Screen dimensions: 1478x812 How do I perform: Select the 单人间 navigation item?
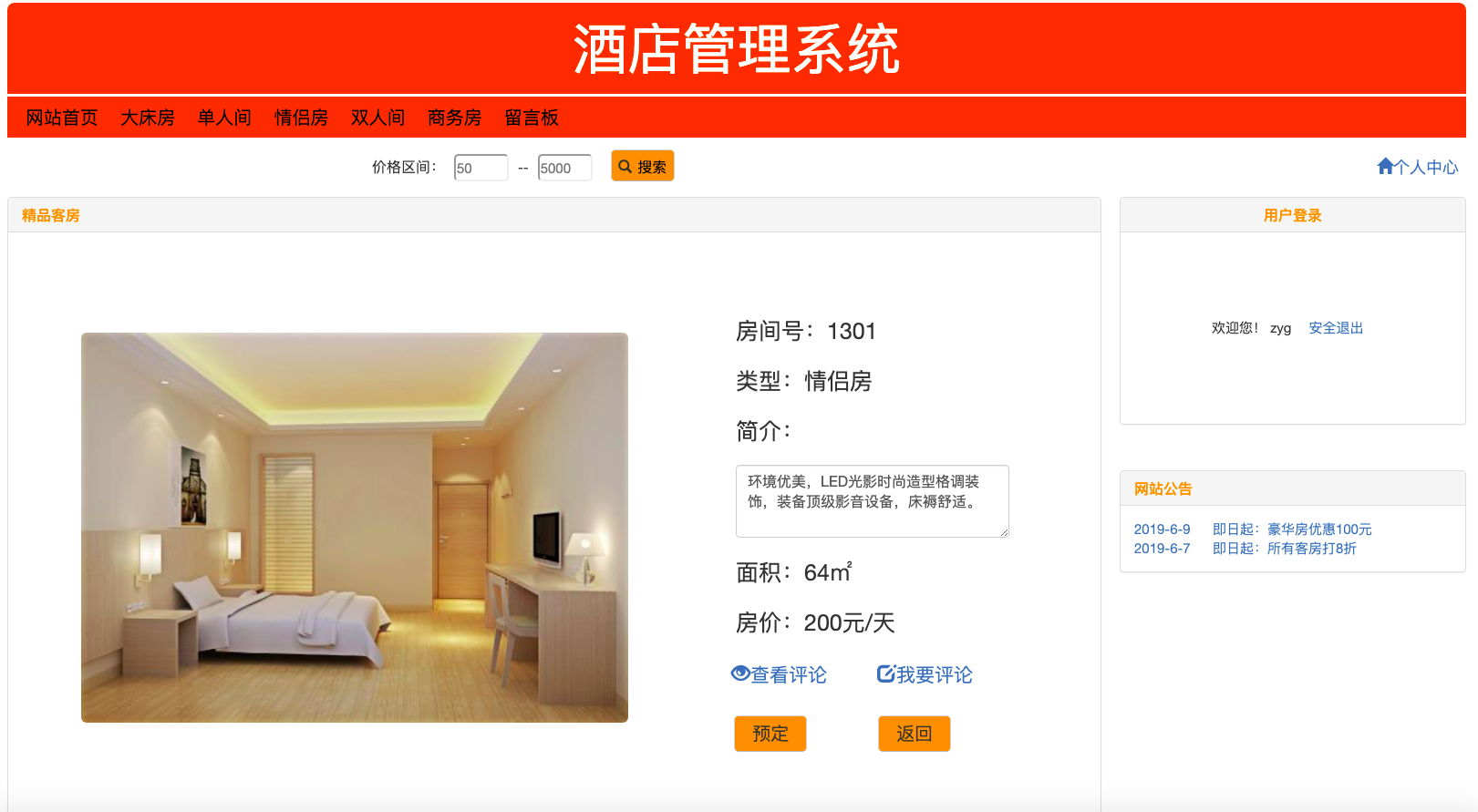click(x=224, y=118)
